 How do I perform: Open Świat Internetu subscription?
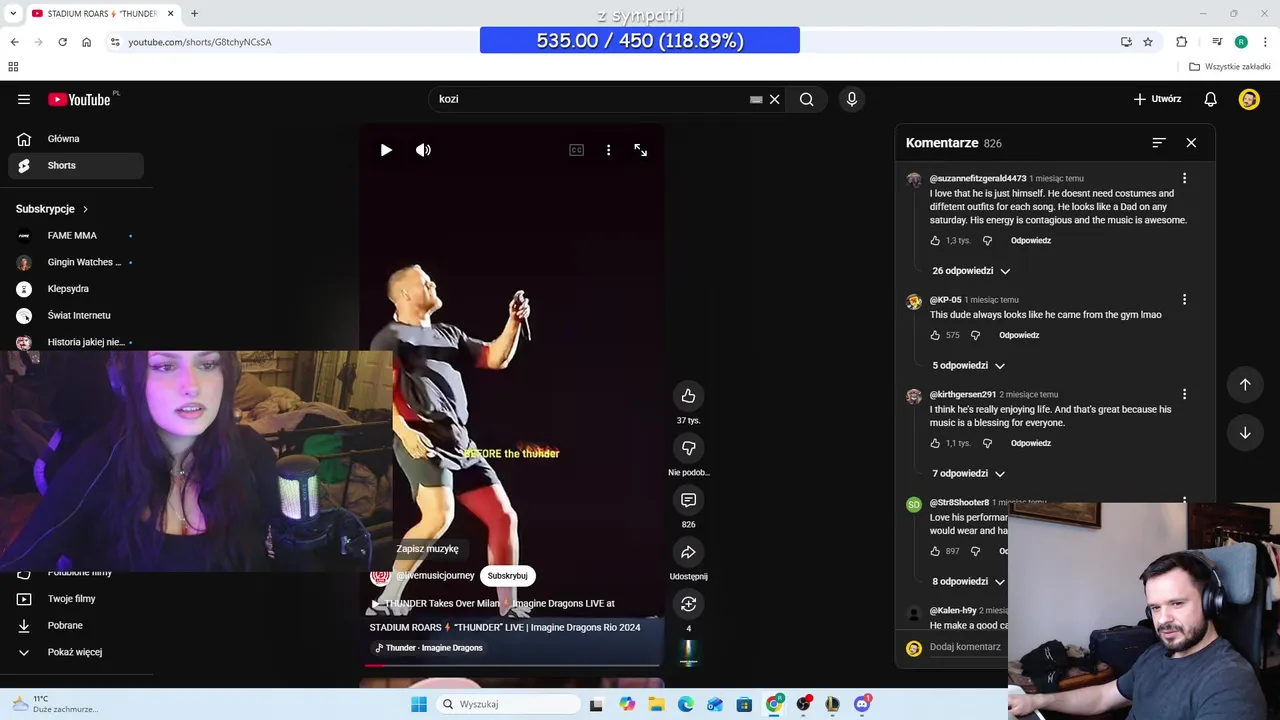click(76, 316)
